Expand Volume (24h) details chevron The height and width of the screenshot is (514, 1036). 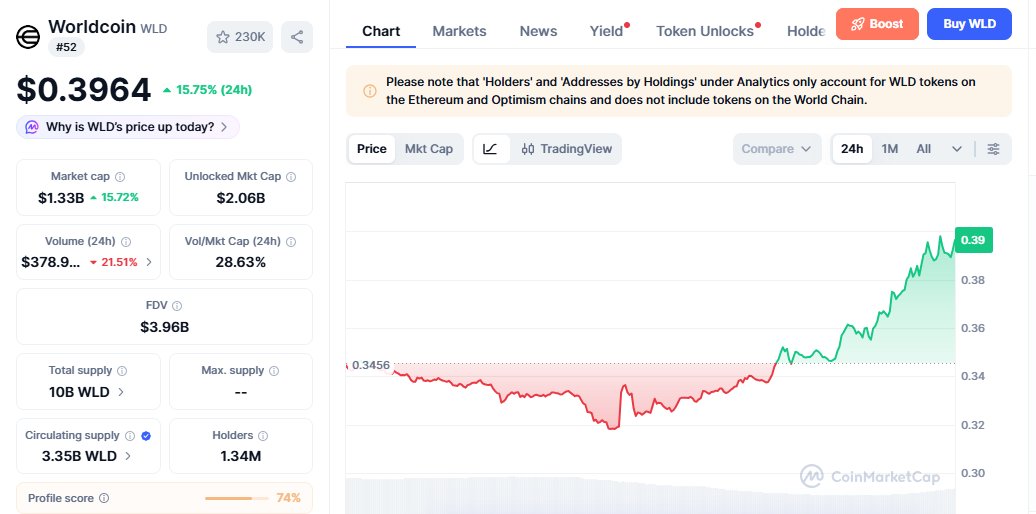(x=149, y=262)
